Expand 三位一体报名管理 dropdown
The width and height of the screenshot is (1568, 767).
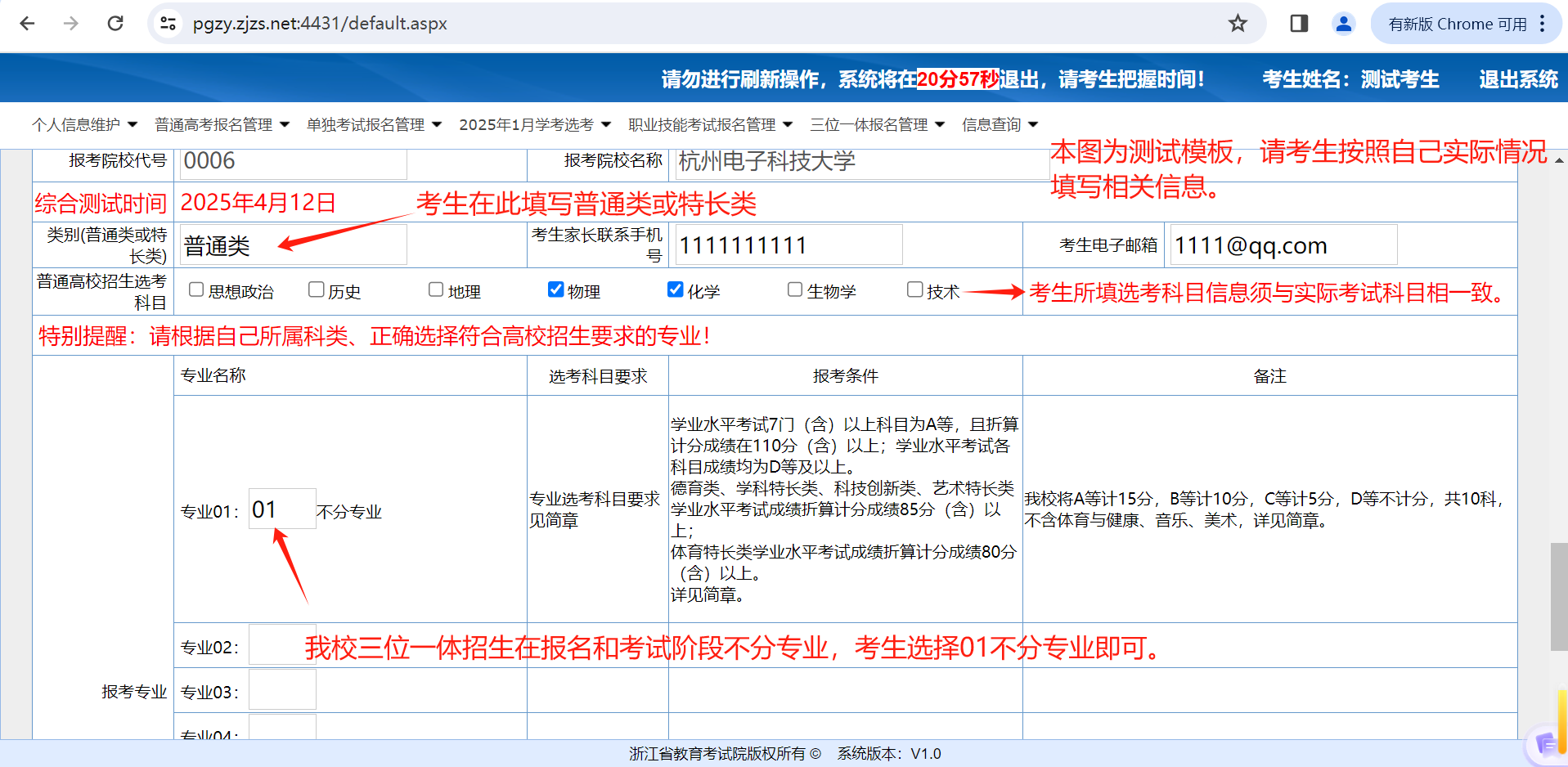[877, 124]
